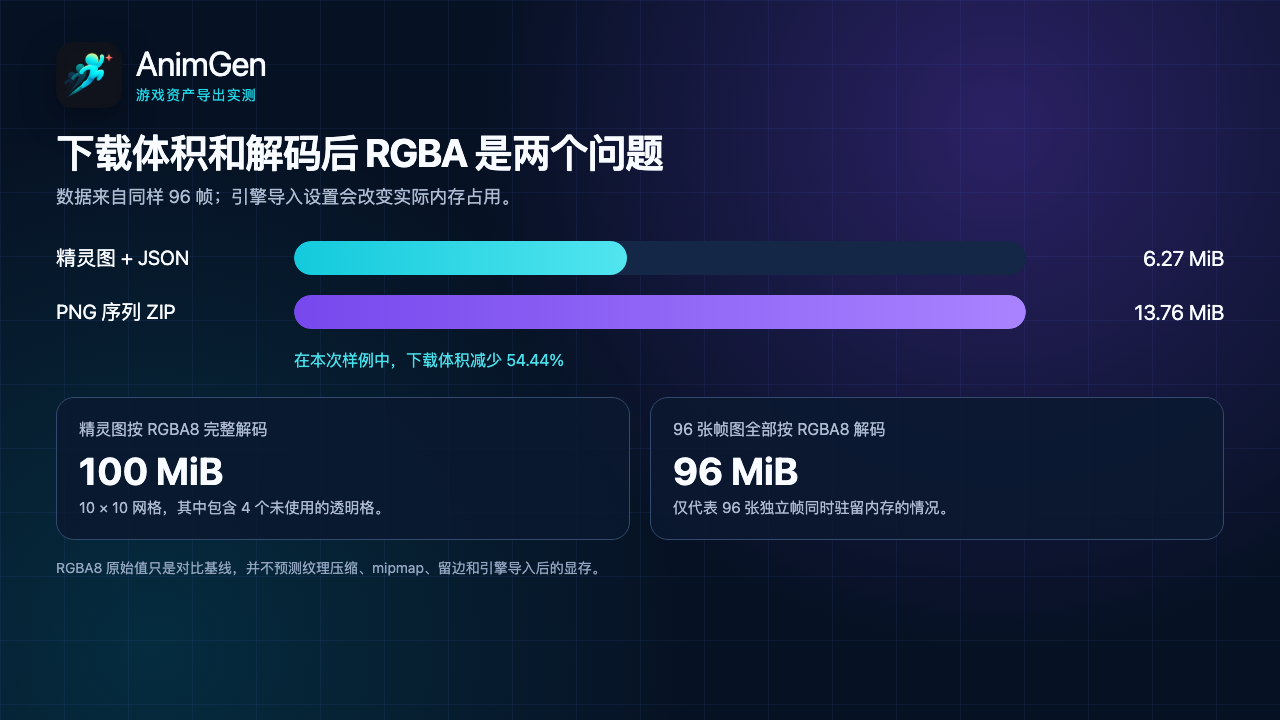Image resolution: width=1280 pixels, height=720 pixels.
Task: Click the RGBA8 原始值 footnote disclaimer
Action: pos(329,569)
